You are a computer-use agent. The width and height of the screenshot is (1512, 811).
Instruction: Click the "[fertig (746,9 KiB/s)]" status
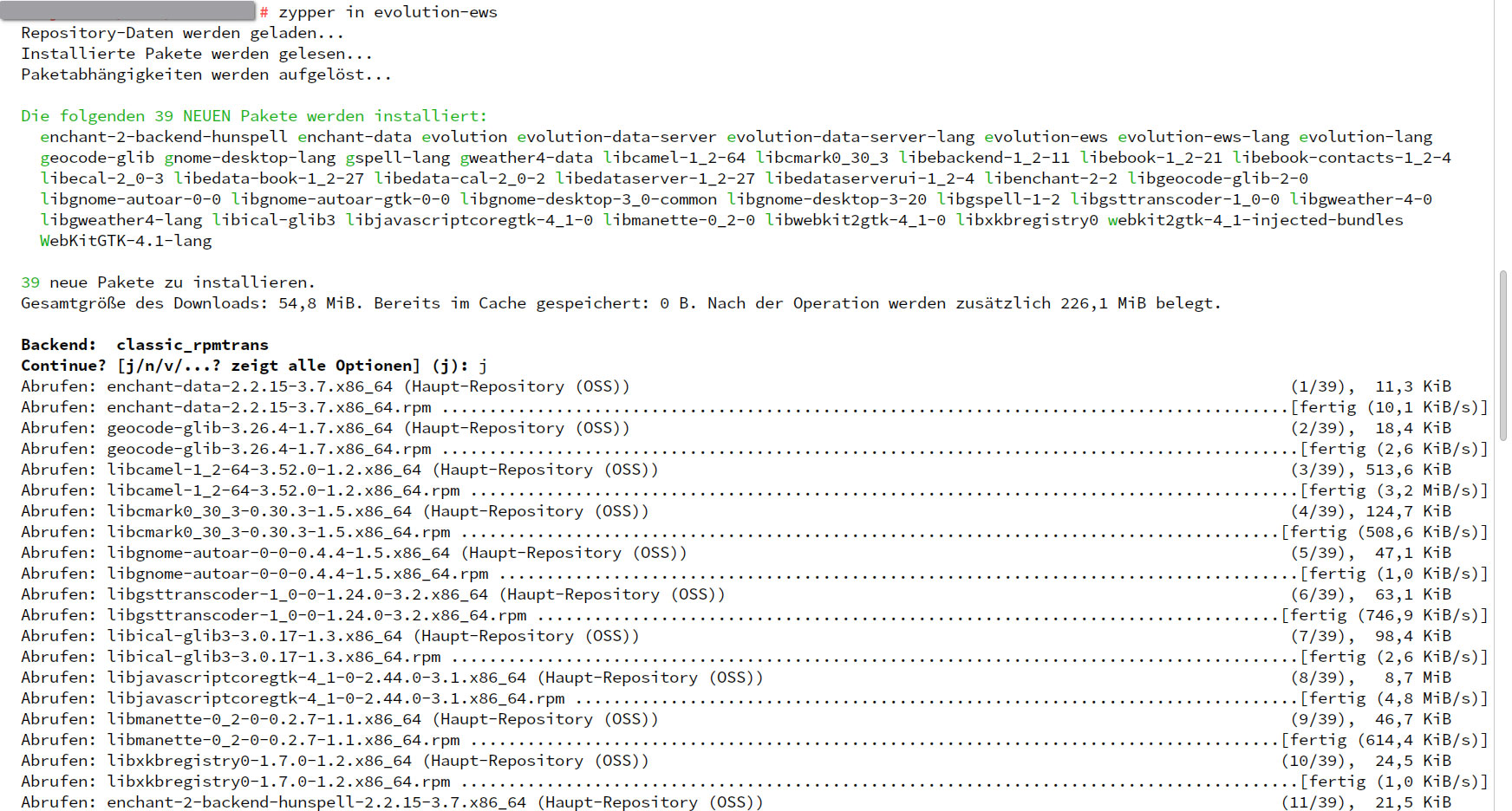click(x=1384, y=615)
